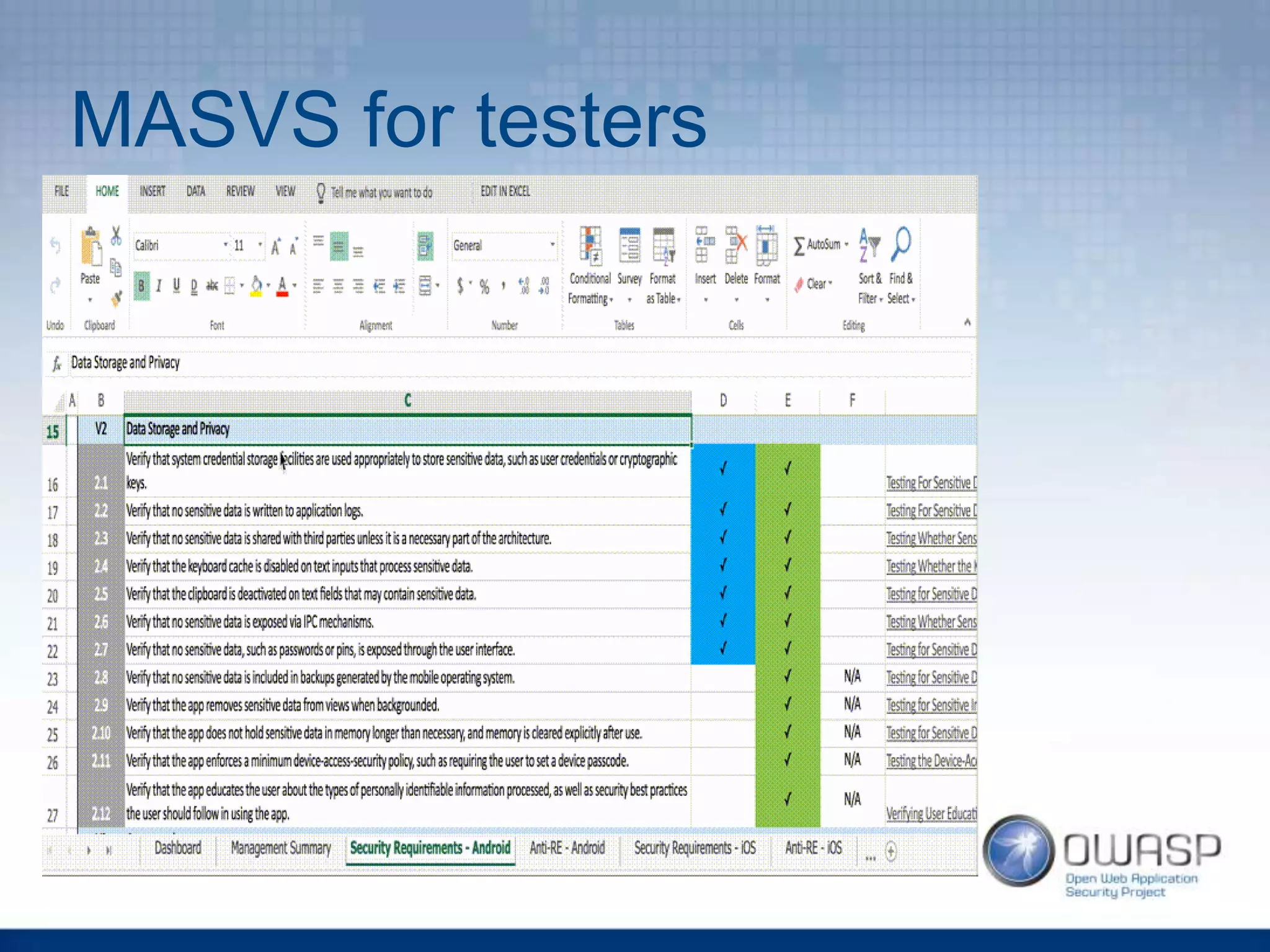Click the Paste clipboard icon

click(x=91, y=247)
